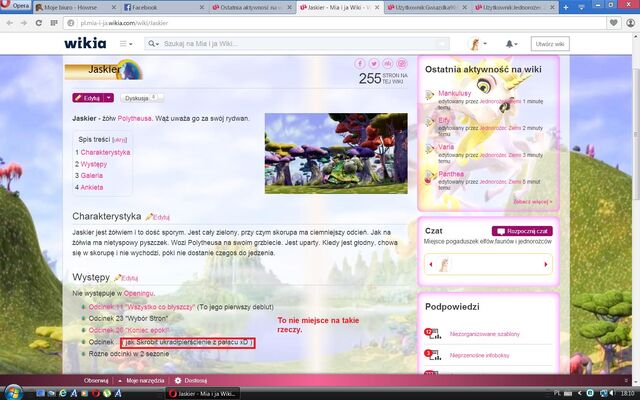640x400 pixels.
Task: Open Odcinek 11 "Wszystko co błyszczy" link
Action: tap(142, 307)
